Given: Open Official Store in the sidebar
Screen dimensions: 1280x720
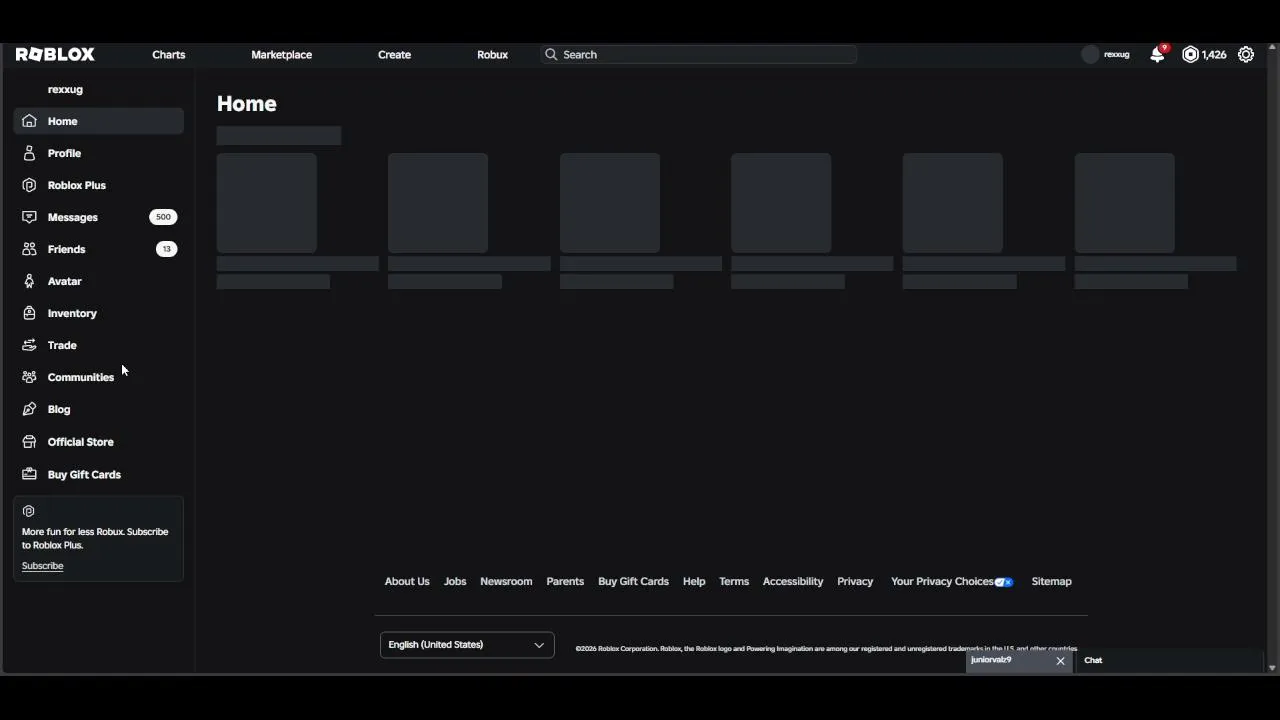Looking at the screenshot, I should click(99, 442).
